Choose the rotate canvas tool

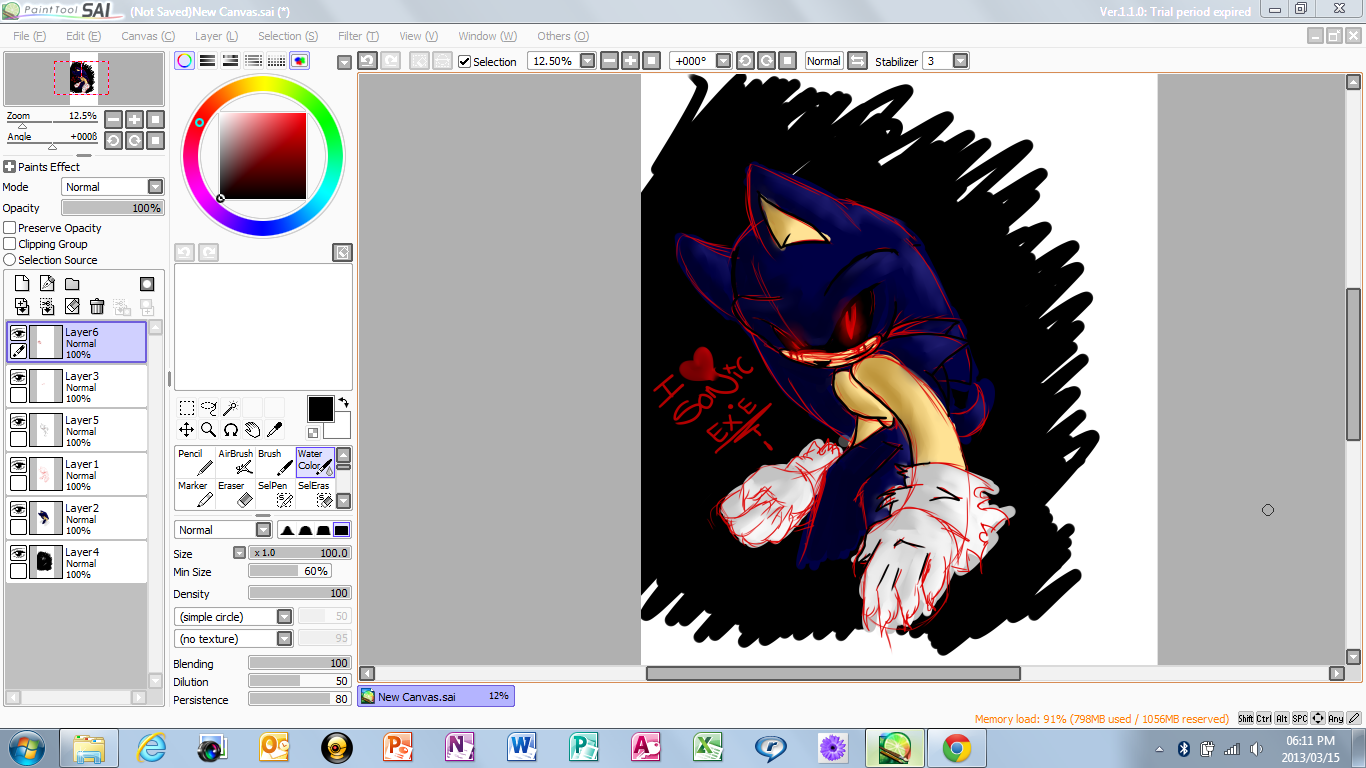[231, 430]
